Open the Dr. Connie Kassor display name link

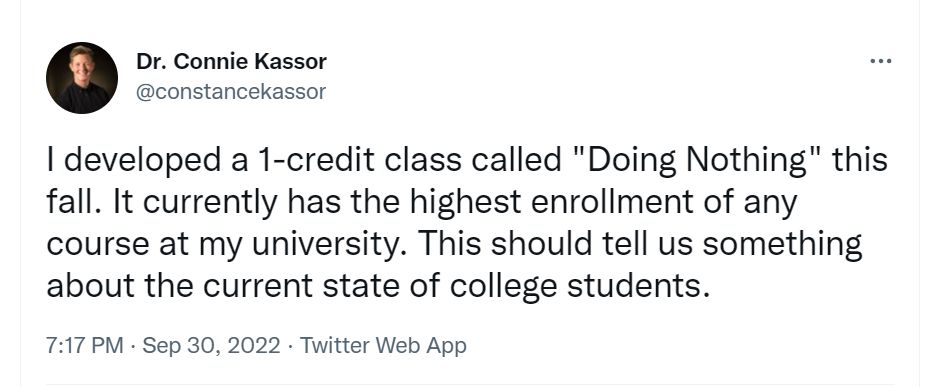(x=231, y=61)
